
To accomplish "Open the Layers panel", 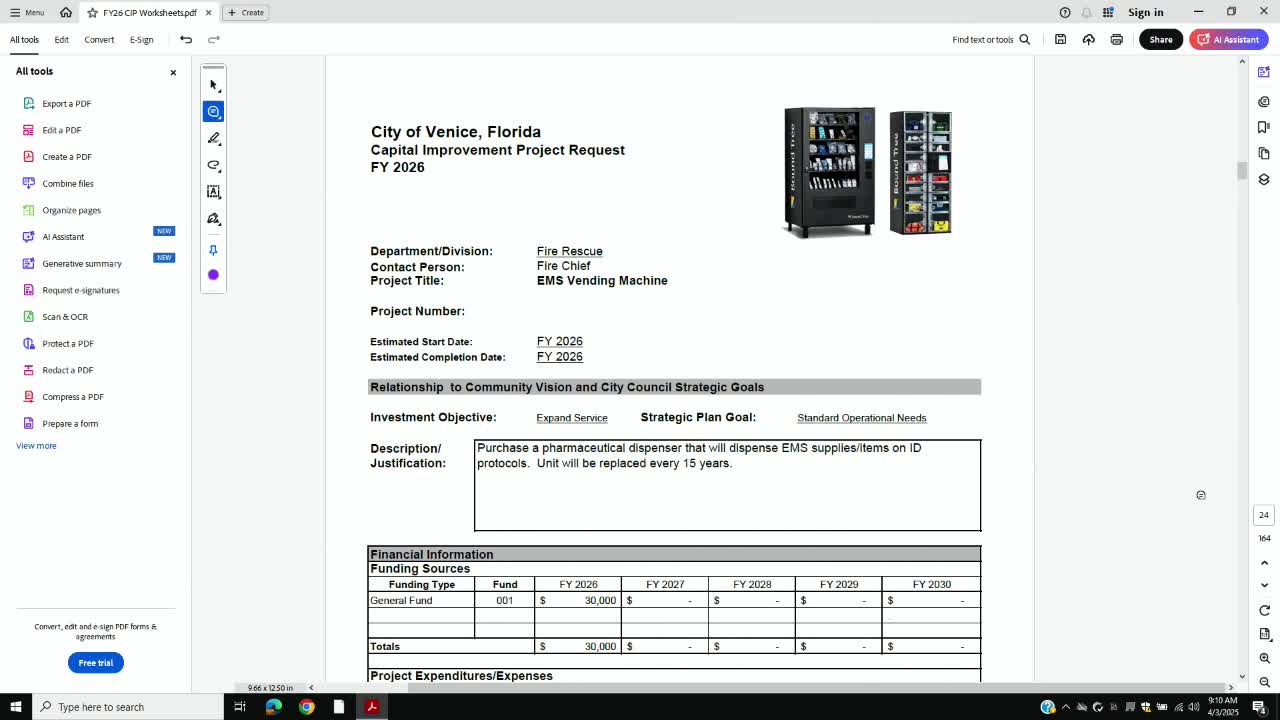I will [x=1264, y=180].
